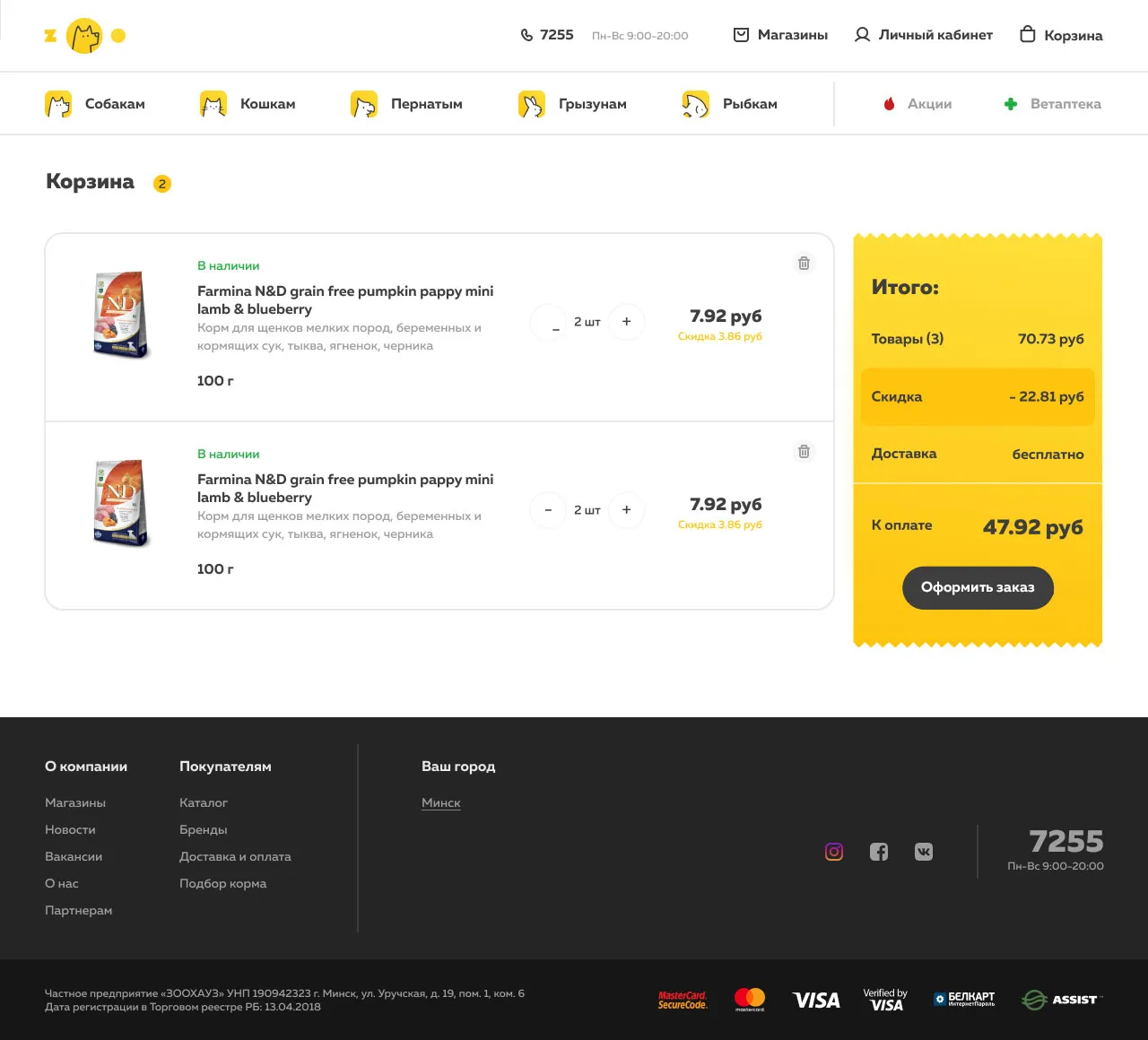Open the Кошкам category menu
This screenshot has height=1040, width=1148.
click(248, 104)
